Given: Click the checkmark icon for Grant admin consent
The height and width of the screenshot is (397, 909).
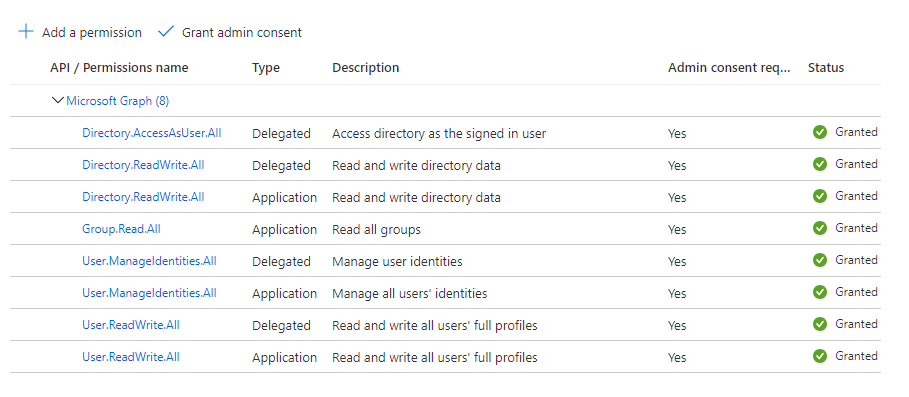Looking at the screenshot, I should pyautogui.click(x=166, y=32).
